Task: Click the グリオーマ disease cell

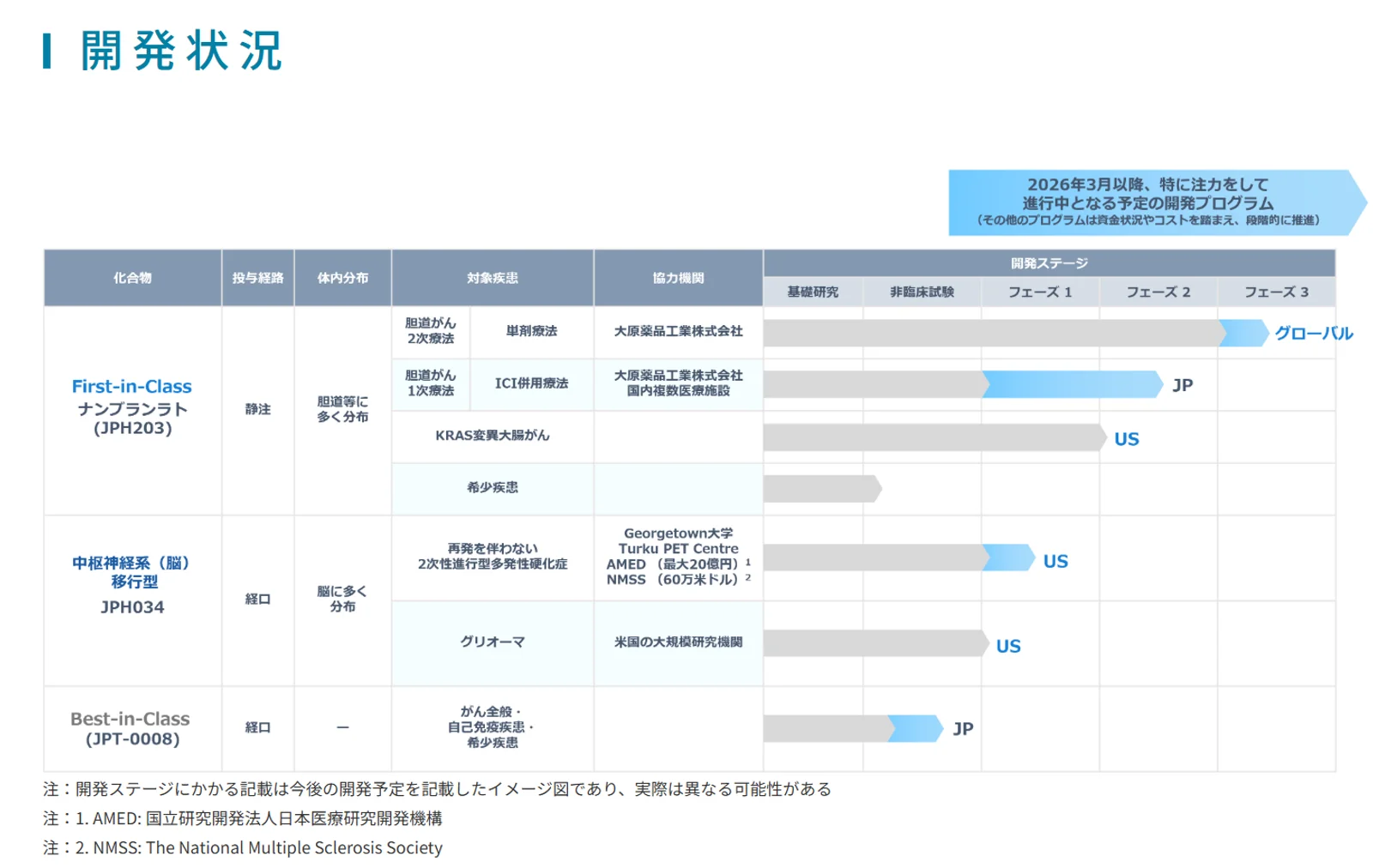Action: tap(493, 642)
